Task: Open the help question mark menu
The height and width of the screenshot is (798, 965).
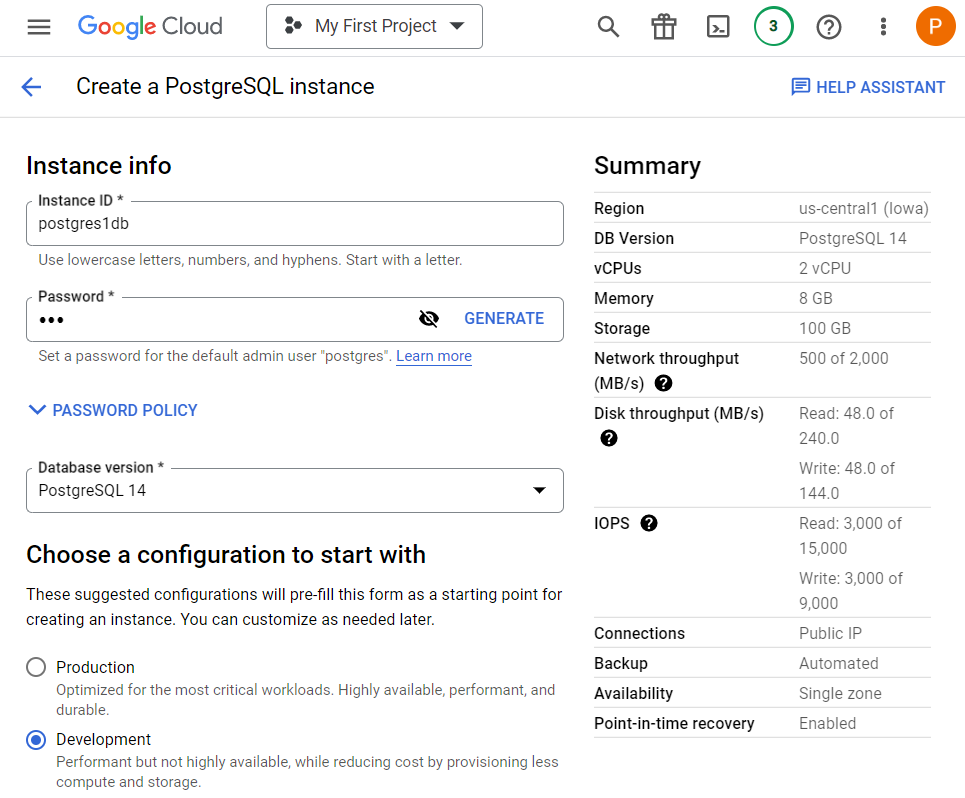Action: [x=828, y=27]
